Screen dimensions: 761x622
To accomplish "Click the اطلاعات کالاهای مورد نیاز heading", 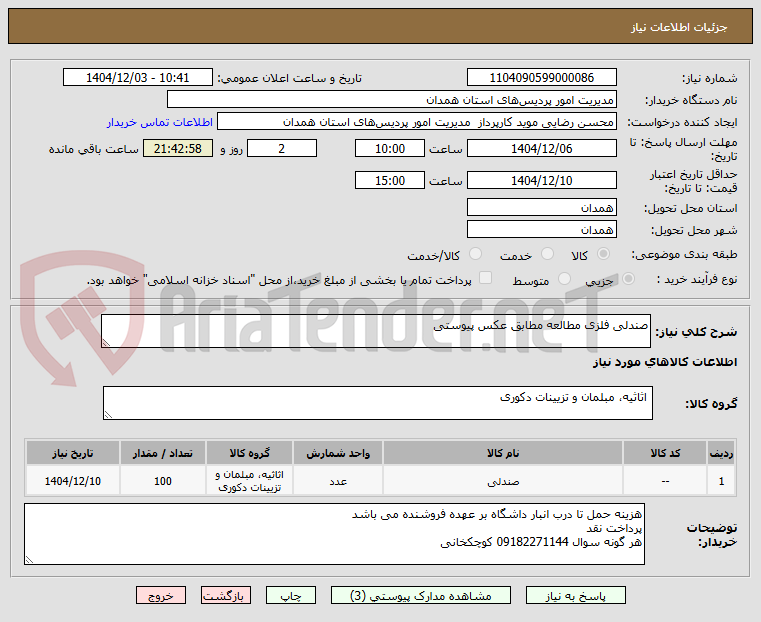I will pyautogui.click(x=664, y=362).
